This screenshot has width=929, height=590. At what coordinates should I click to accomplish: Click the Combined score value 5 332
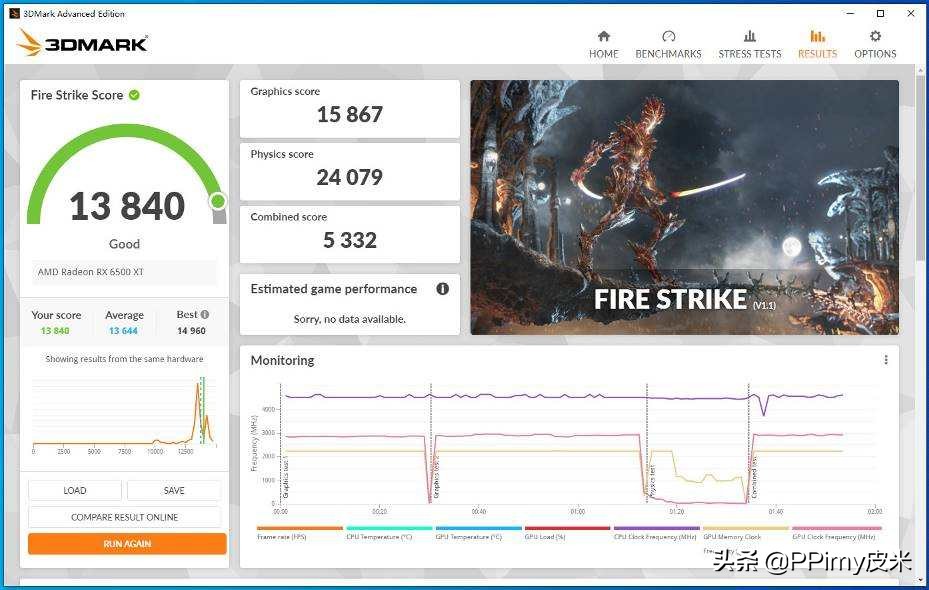pos(350,240)
